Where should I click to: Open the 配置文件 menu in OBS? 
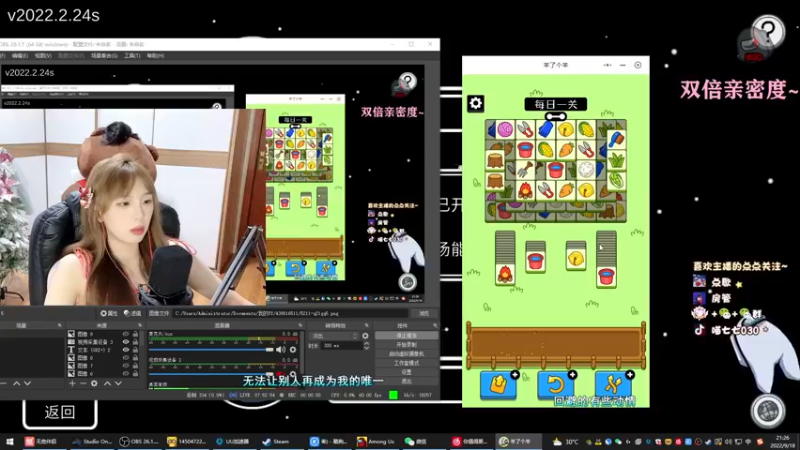pyautogui.click(x=71, y=56)
